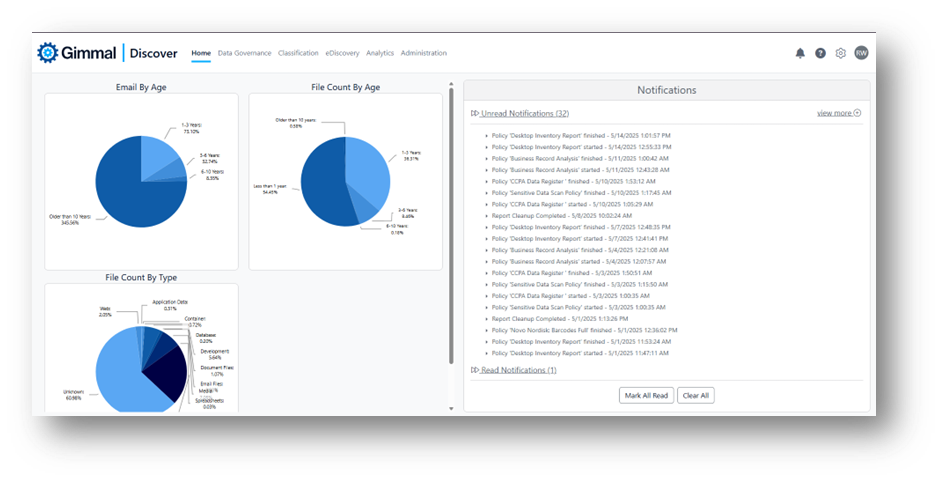
Task: Click the view more link
Action: (834, 113)
